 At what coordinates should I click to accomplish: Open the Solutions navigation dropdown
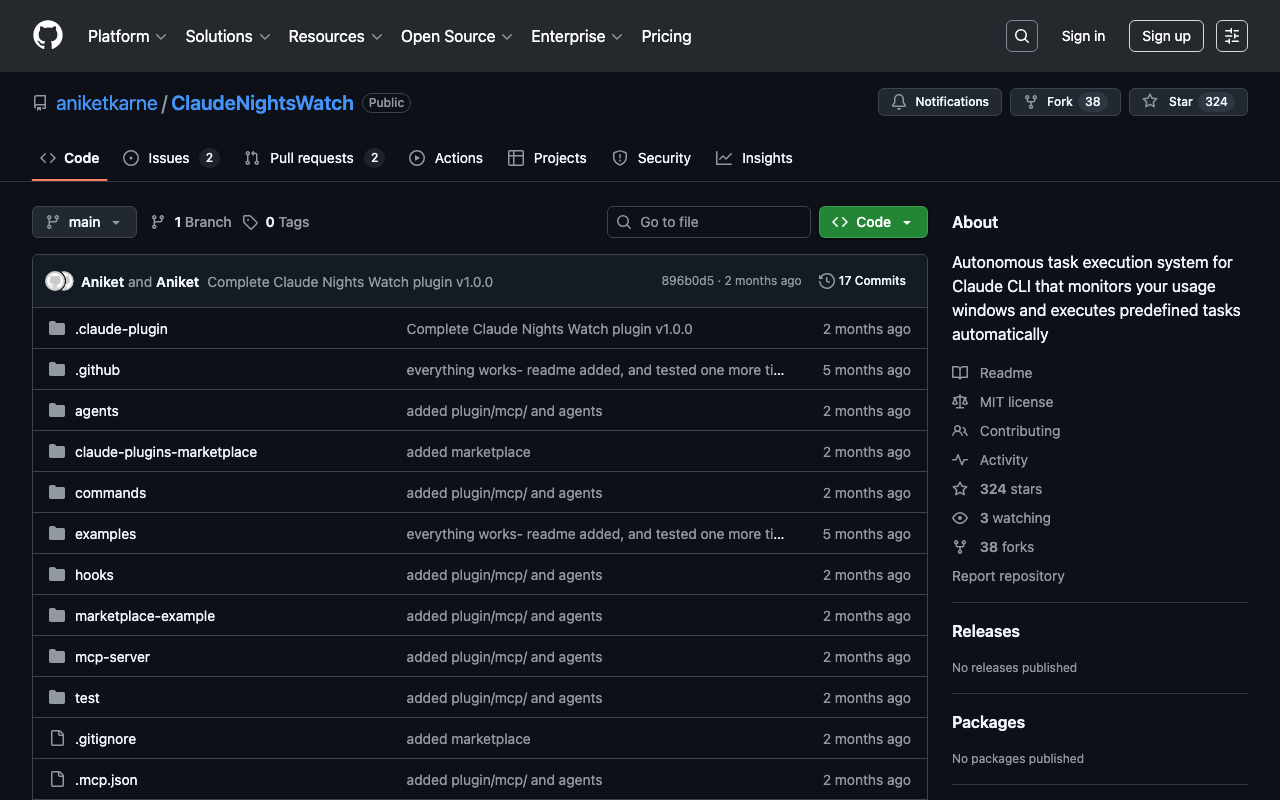227,36
